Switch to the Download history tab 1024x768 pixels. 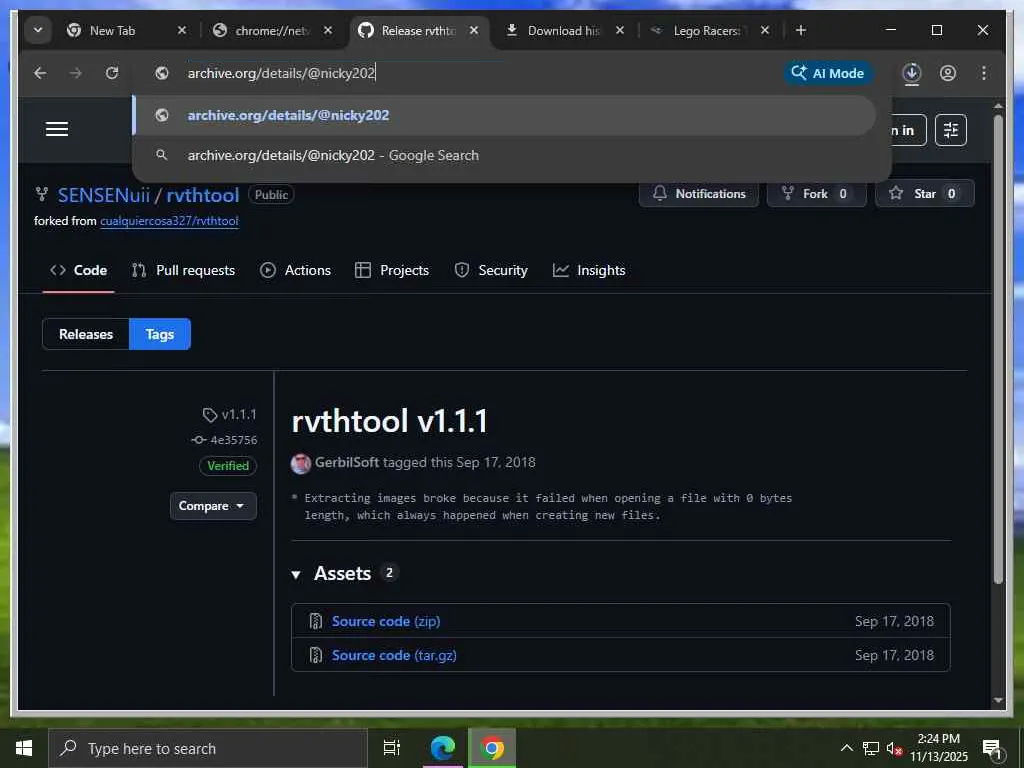(x=565, y=31)
